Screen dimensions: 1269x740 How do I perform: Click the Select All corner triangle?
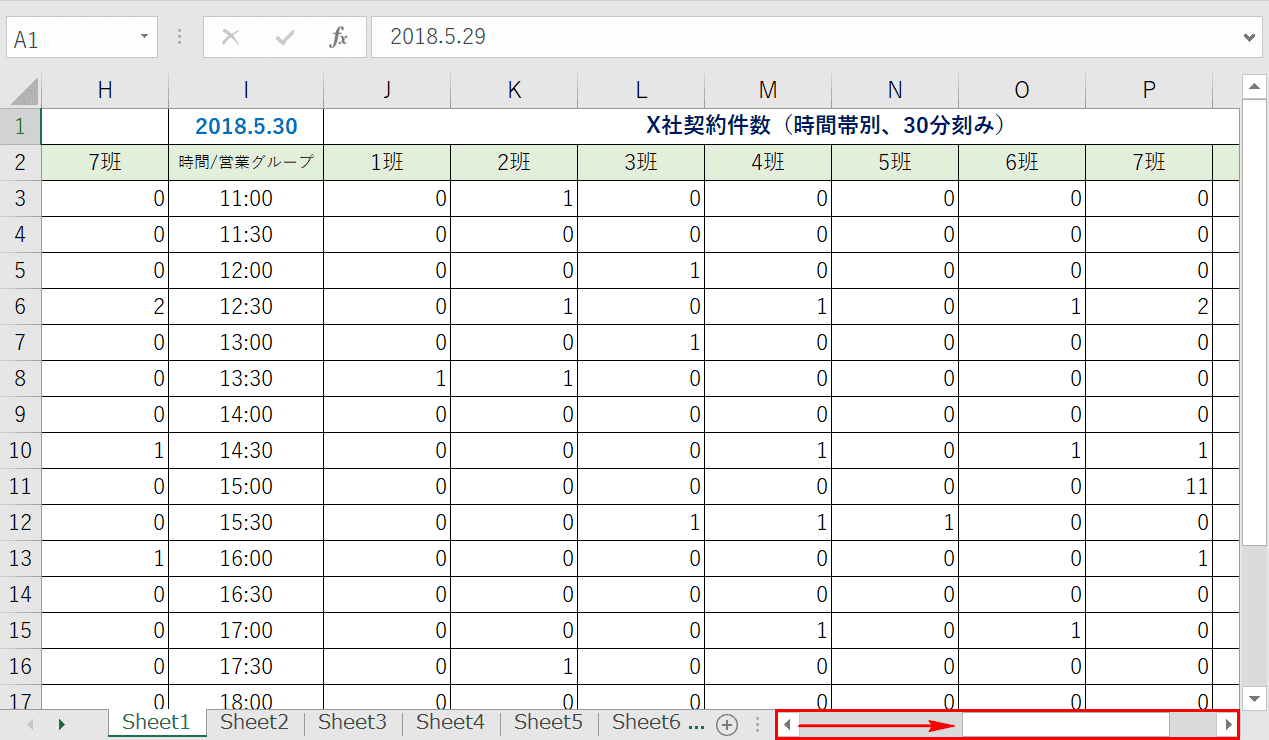[24, 90]
